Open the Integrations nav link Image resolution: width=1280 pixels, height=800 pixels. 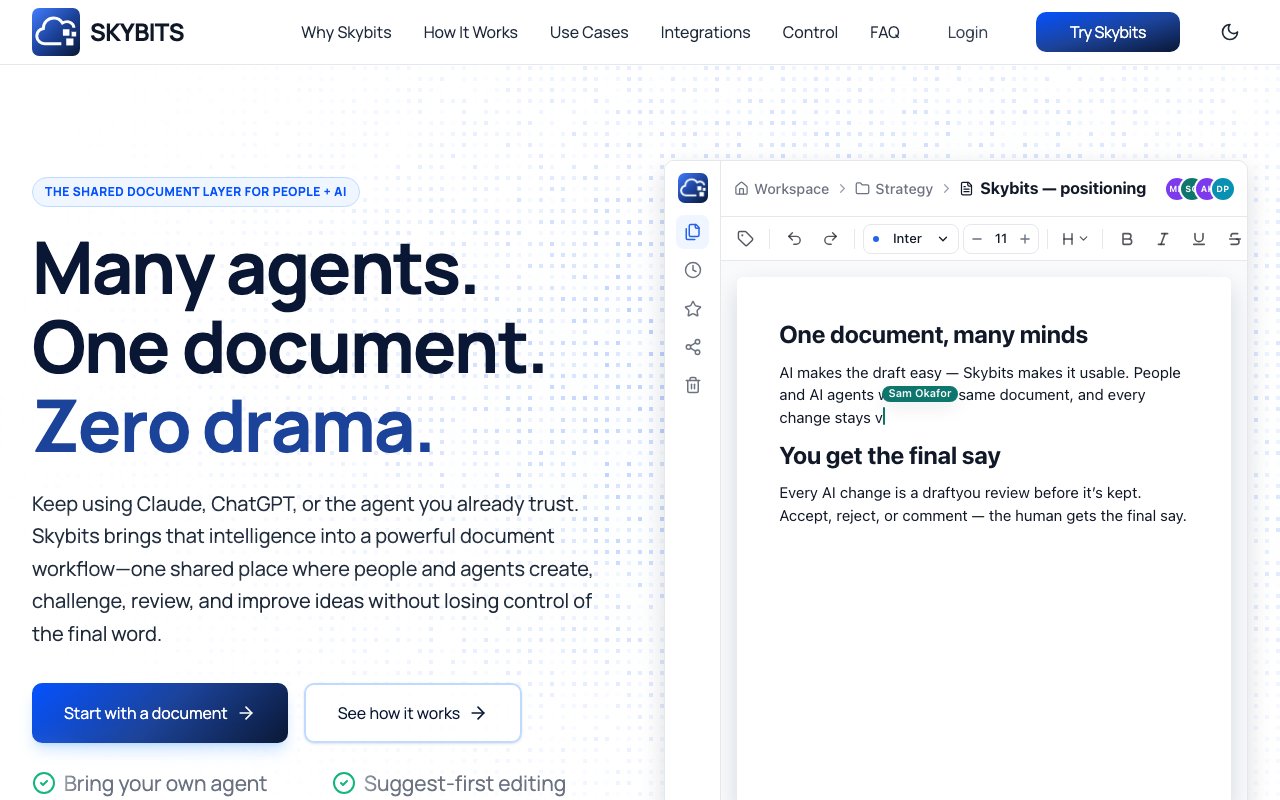pos(705,32)
